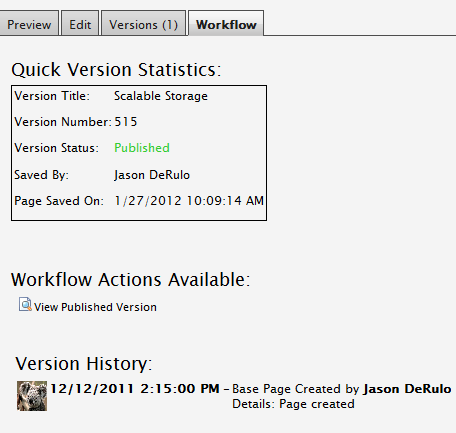
Task: Click the koala avatar in Version History
Action: coord(32,396)
